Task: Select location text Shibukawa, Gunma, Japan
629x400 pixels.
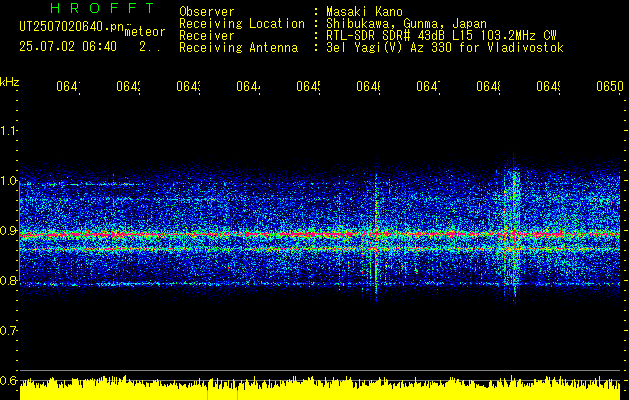Action: click(x=406, y=24)
